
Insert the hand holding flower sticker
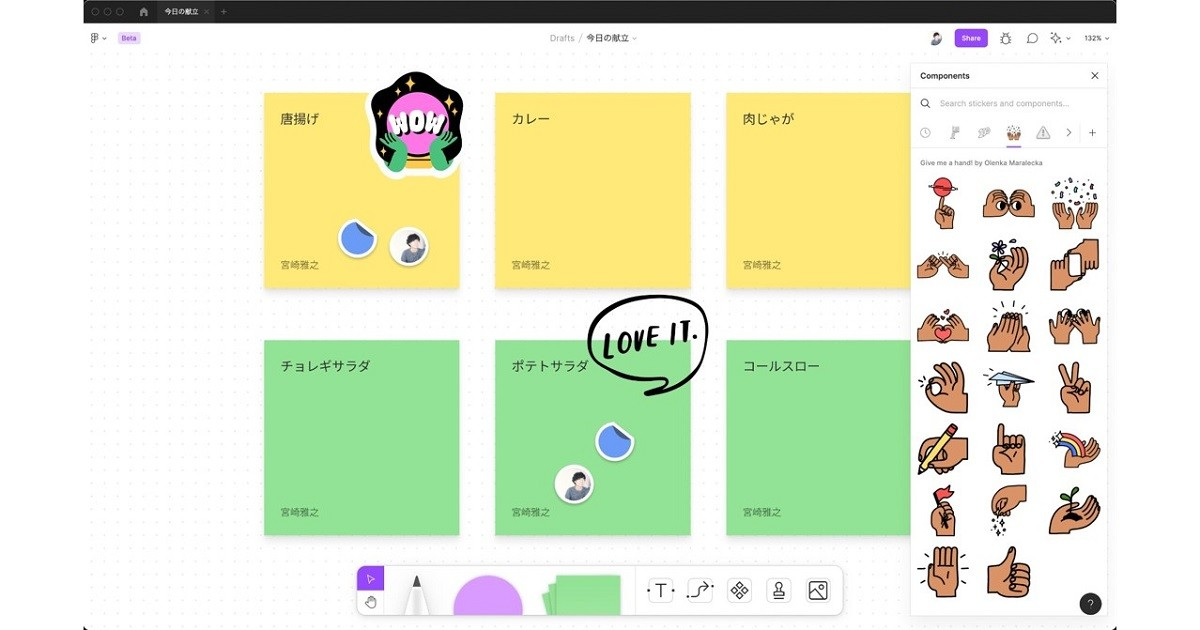pyautogui.click(x=1008, y=264)
